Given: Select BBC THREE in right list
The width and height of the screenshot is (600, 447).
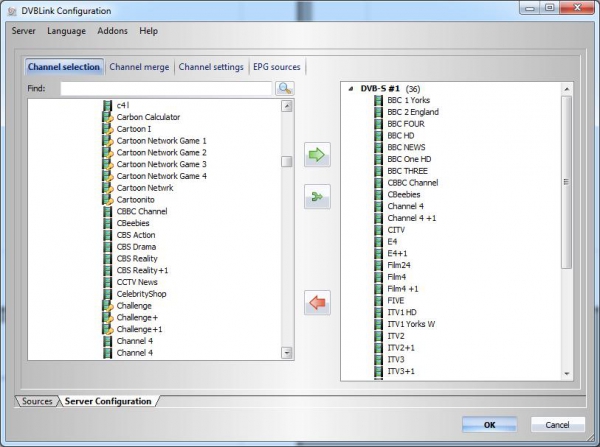Looking at the screenshot, I should [x=408, y=171].
